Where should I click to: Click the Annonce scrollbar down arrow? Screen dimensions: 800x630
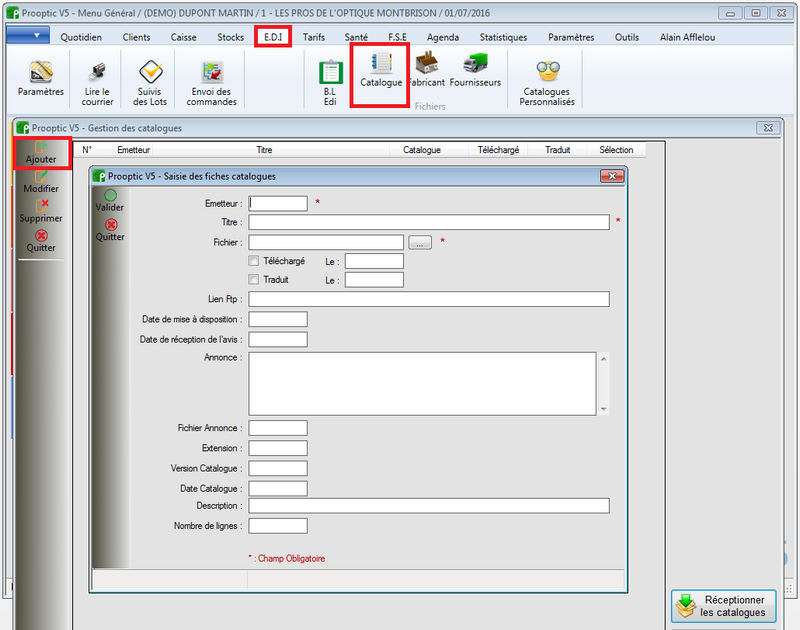click(x=604, y=409)
